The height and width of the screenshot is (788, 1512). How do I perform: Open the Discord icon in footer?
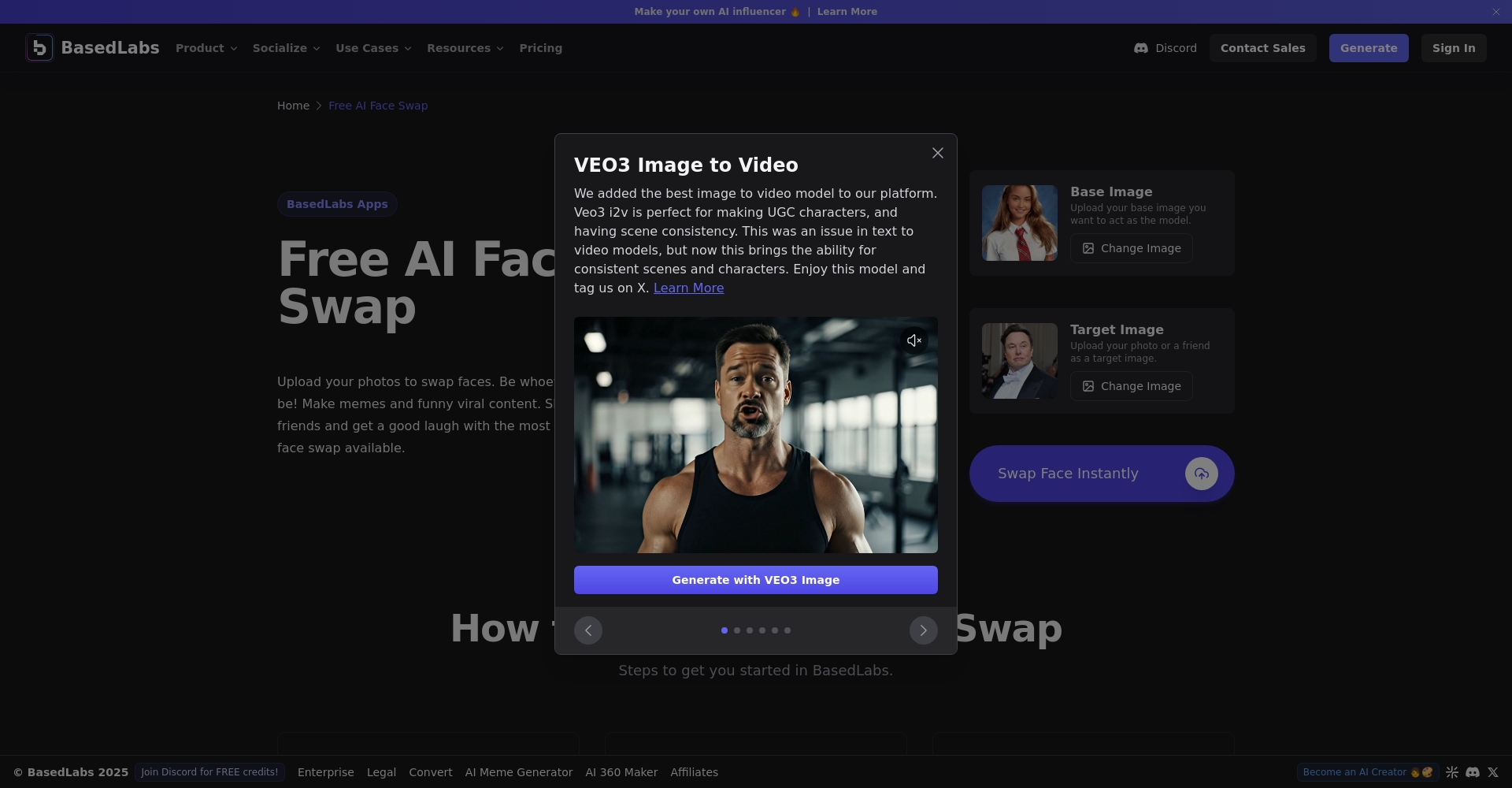pyautogui.click(x=1472, y=772)
